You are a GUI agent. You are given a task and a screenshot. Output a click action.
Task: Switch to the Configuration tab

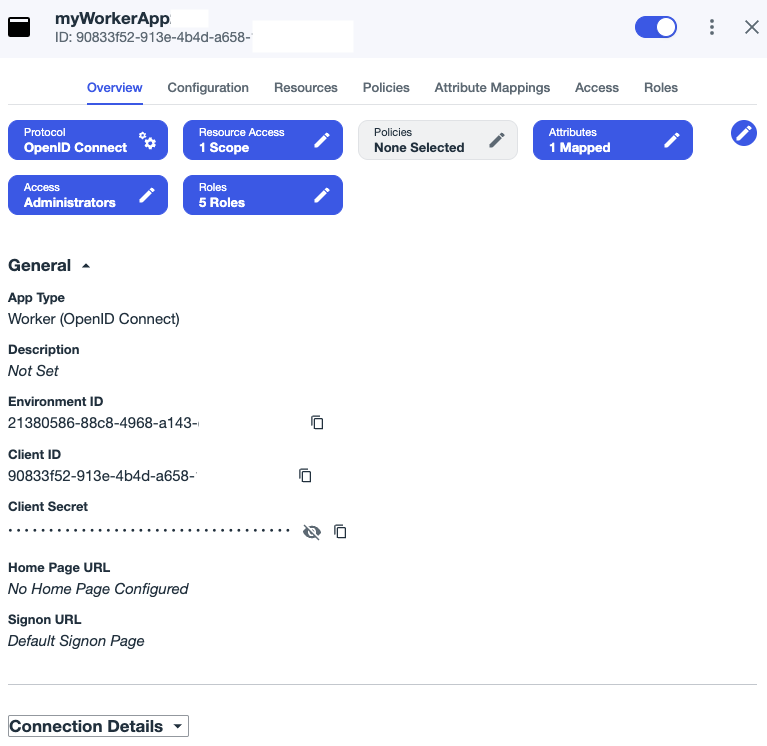(208, 88)
